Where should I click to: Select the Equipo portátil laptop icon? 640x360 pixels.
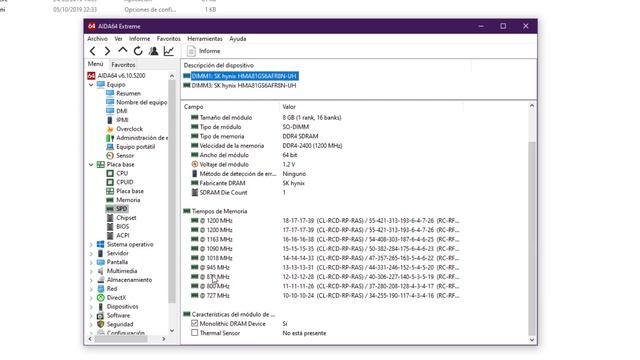point(110,147)
